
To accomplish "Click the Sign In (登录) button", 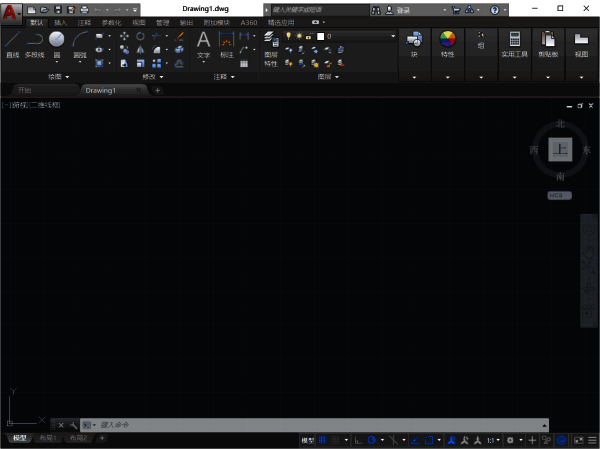I will coord(403,10).
